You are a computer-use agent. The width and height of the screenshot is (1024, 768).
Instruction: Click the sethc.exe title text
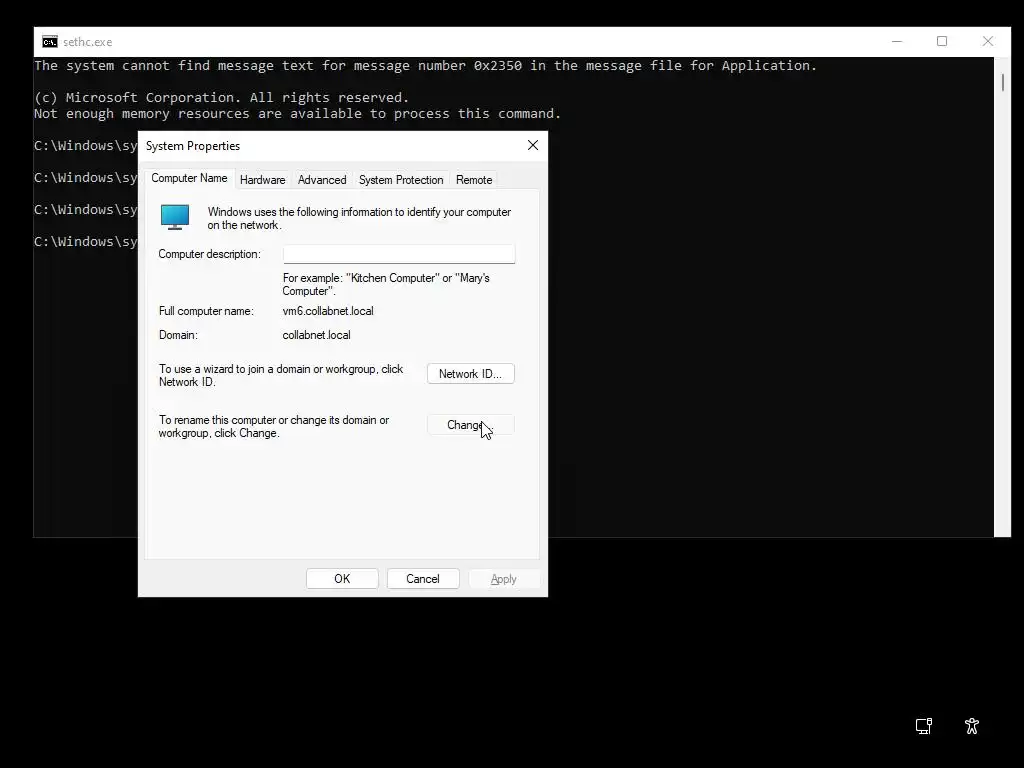pyautogui.click(x=88, y=42)
